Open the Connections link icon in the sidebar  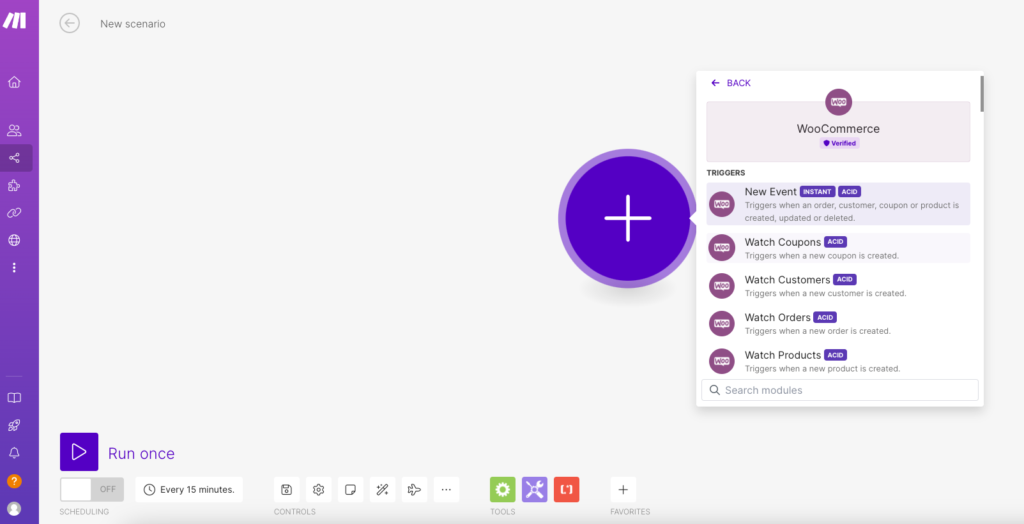coord(14,212)
